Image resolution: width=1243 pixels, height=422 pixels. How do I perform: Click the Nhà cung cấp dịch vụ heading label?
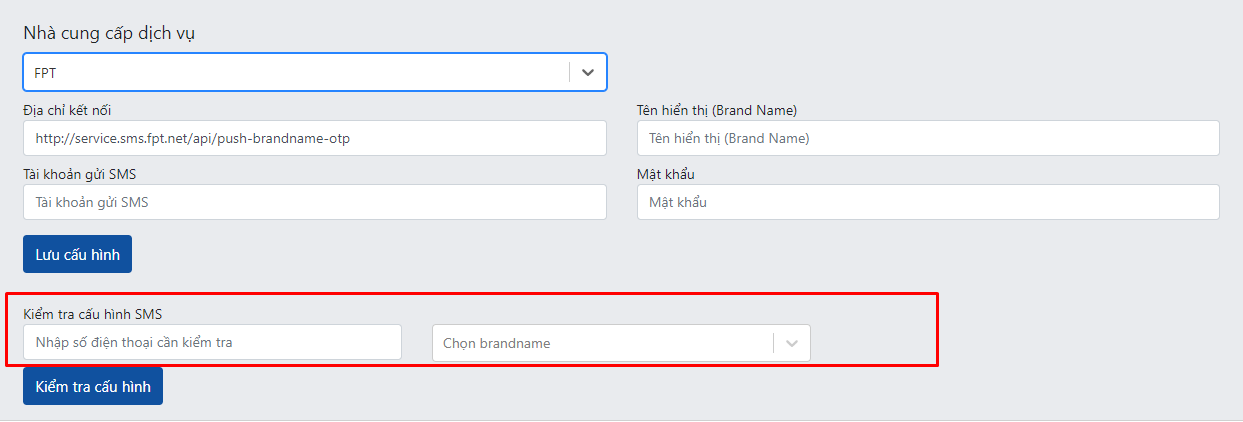pos(109,33)
